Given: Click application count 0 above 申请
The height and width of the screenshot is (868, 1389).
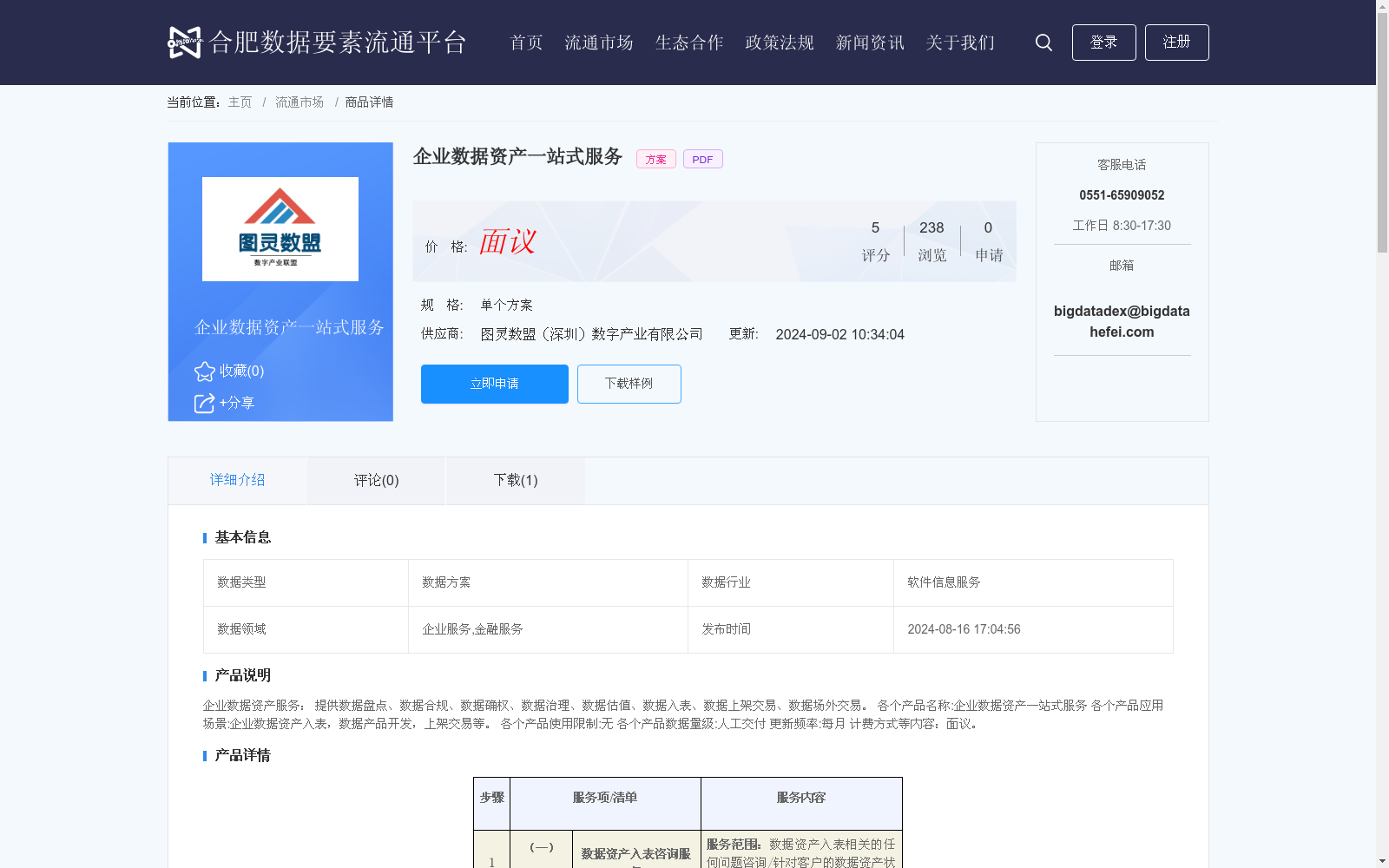Looking at the screenshot, I should (988, 227).
